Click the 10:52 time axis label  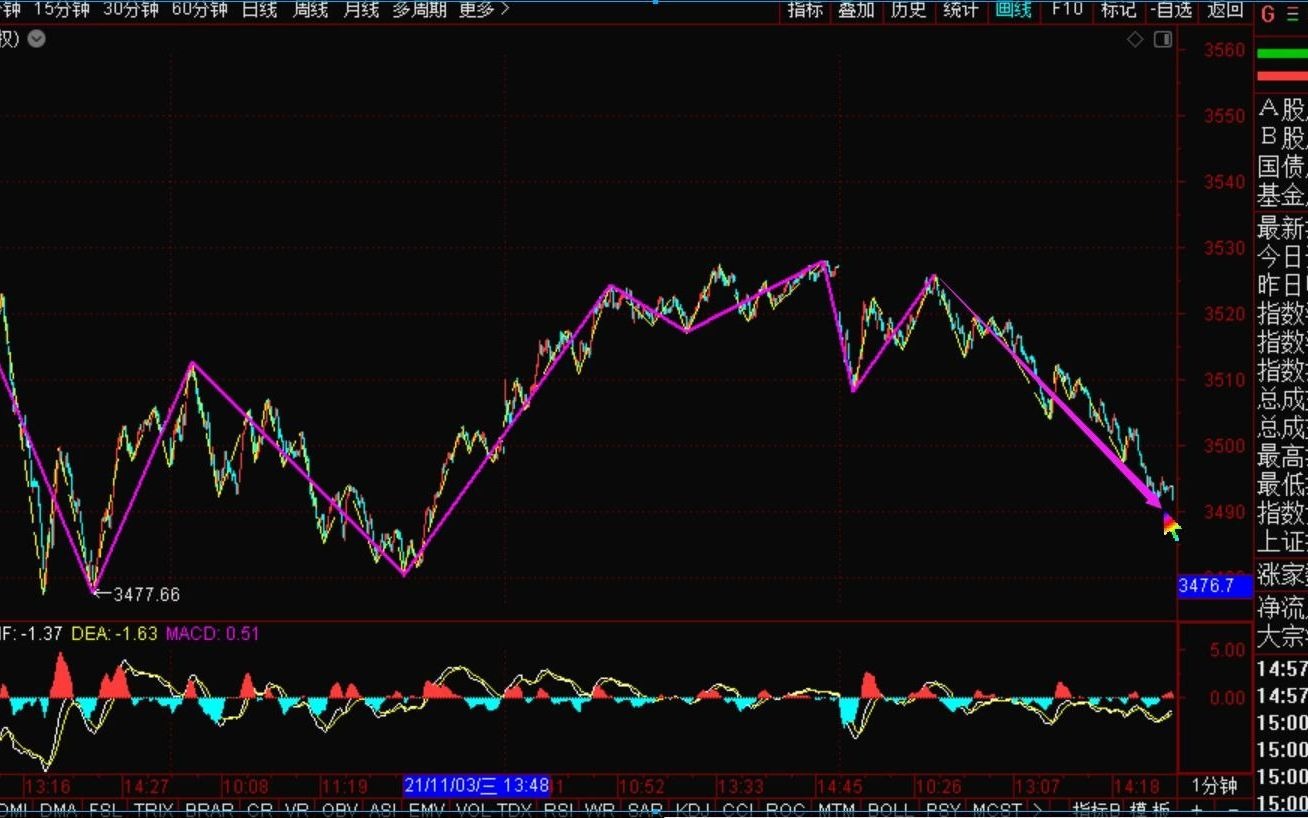641,785
